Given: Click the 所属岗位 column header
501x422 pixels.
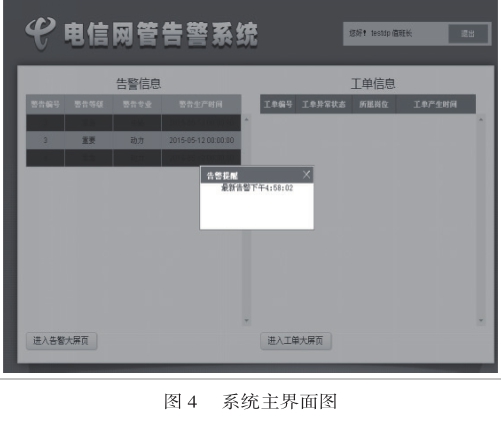Looking at the screenshot, I should tap(374, 104).
